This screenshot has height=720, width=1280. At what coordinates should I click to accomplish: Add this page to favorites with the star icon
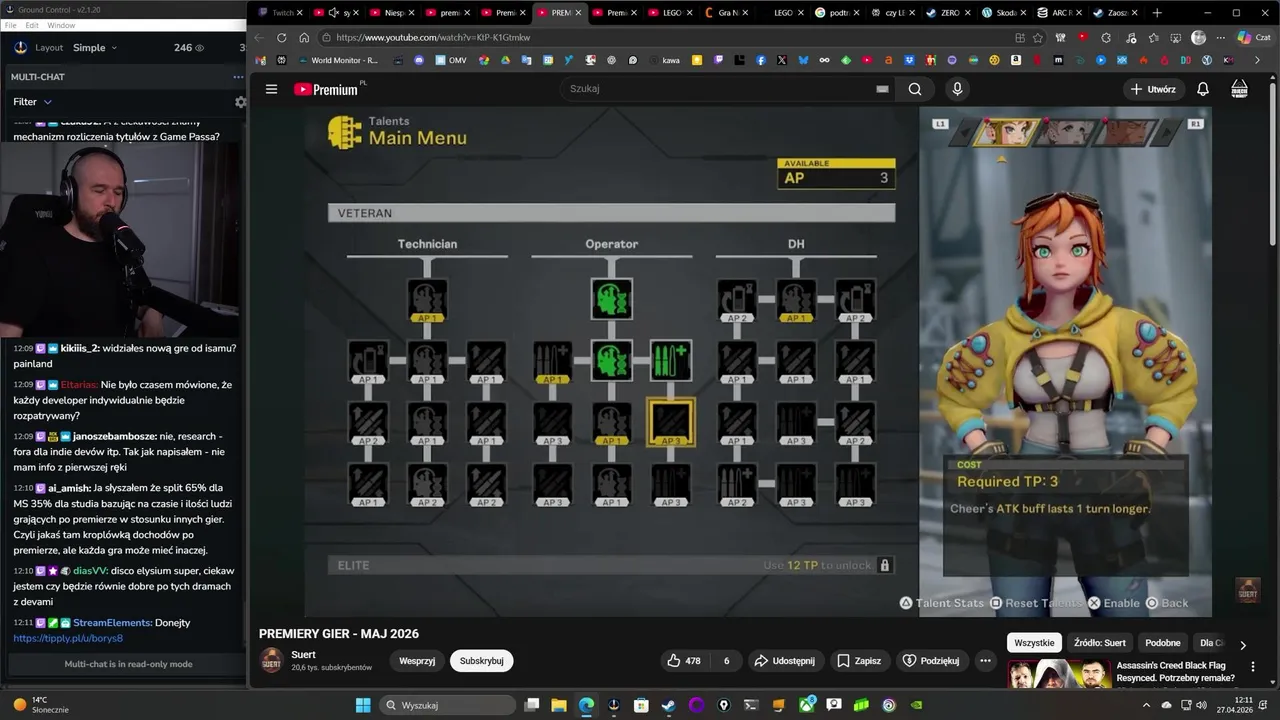coord(1038,38)
